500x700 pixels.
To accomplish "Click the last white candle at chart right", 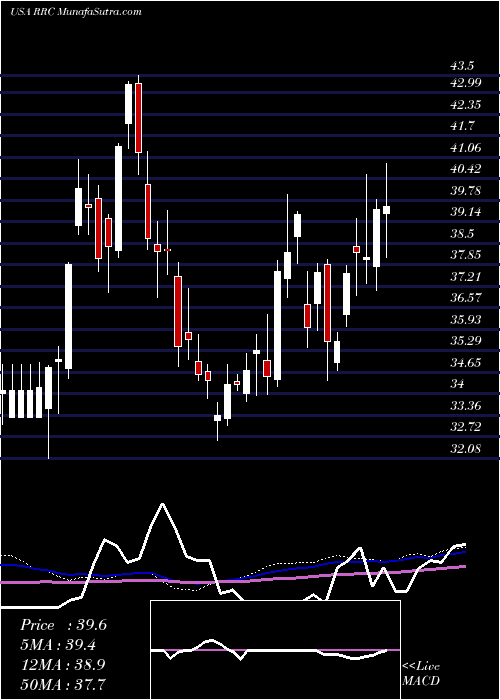I will point(387,210).
